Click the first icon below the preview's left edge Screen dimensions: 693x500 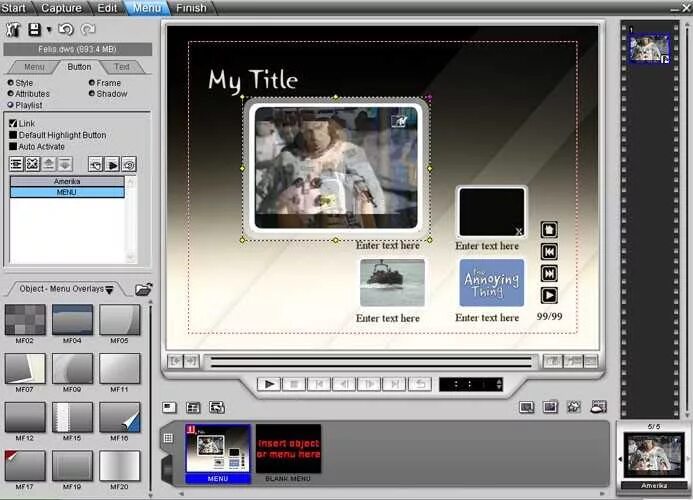tap(169, 407)
